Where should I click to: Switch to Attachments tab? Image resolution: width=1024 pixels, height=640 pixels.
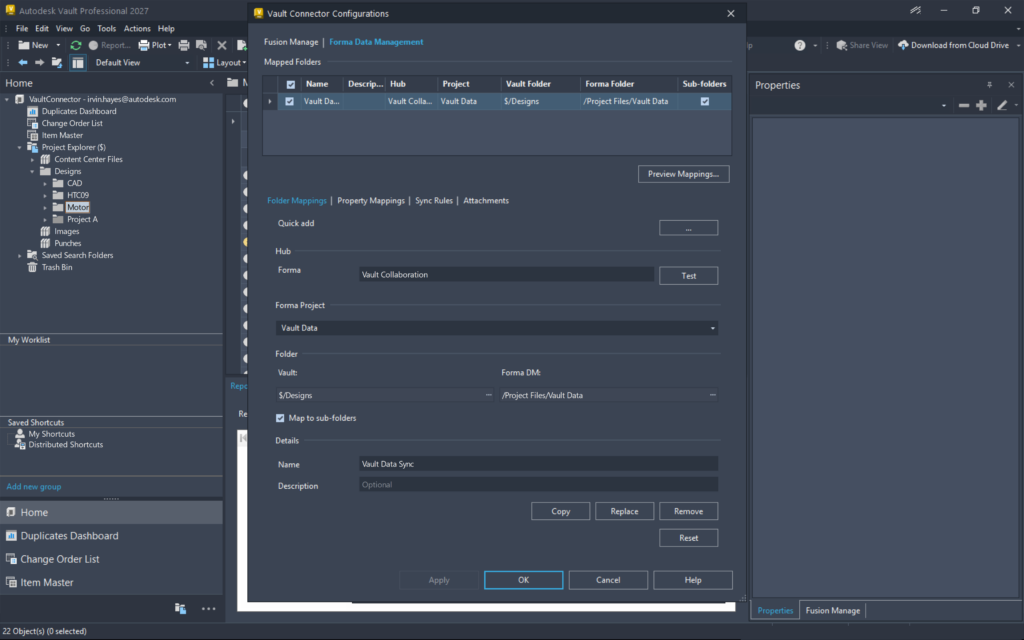tap(486, 200)
